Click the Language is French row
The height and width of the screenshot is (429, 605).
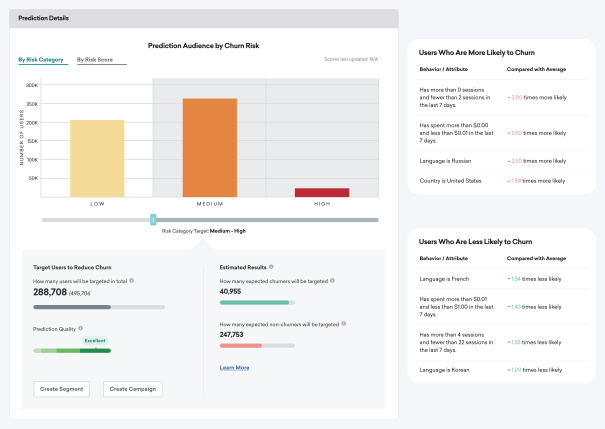[x=501, y=279]
